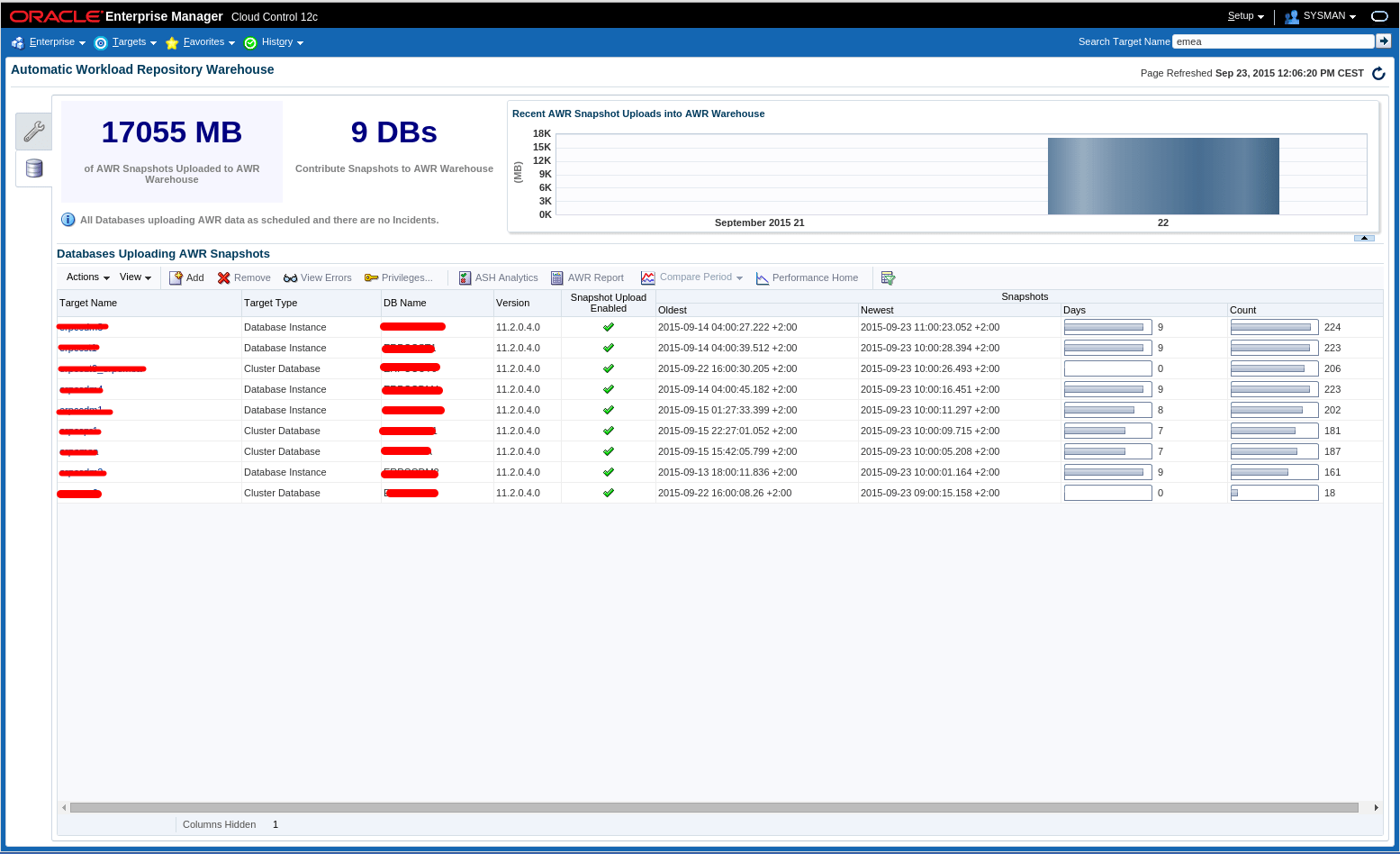Click the count value 161

click(x=1332, y=472)
